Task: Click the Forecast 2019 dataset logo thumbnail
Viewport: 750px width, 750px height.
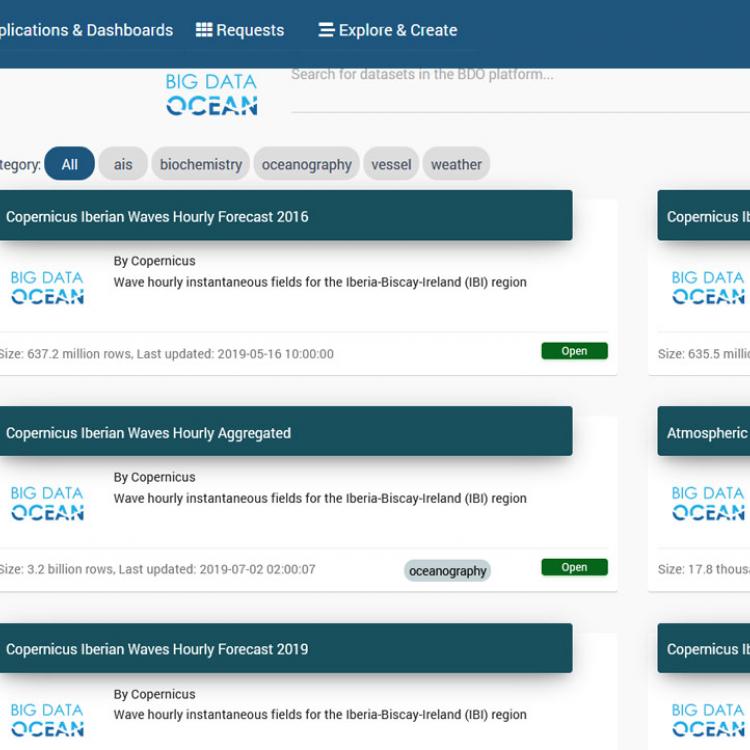Action: click(x=47, y=719)
